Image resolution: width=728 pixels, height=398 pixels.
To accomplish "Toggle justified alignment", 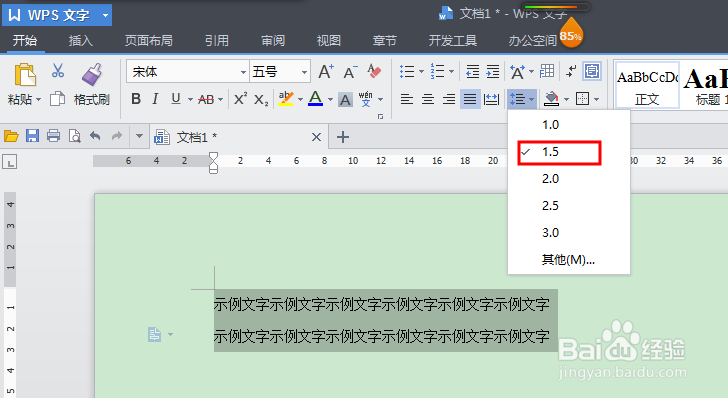I will [470, 99].
